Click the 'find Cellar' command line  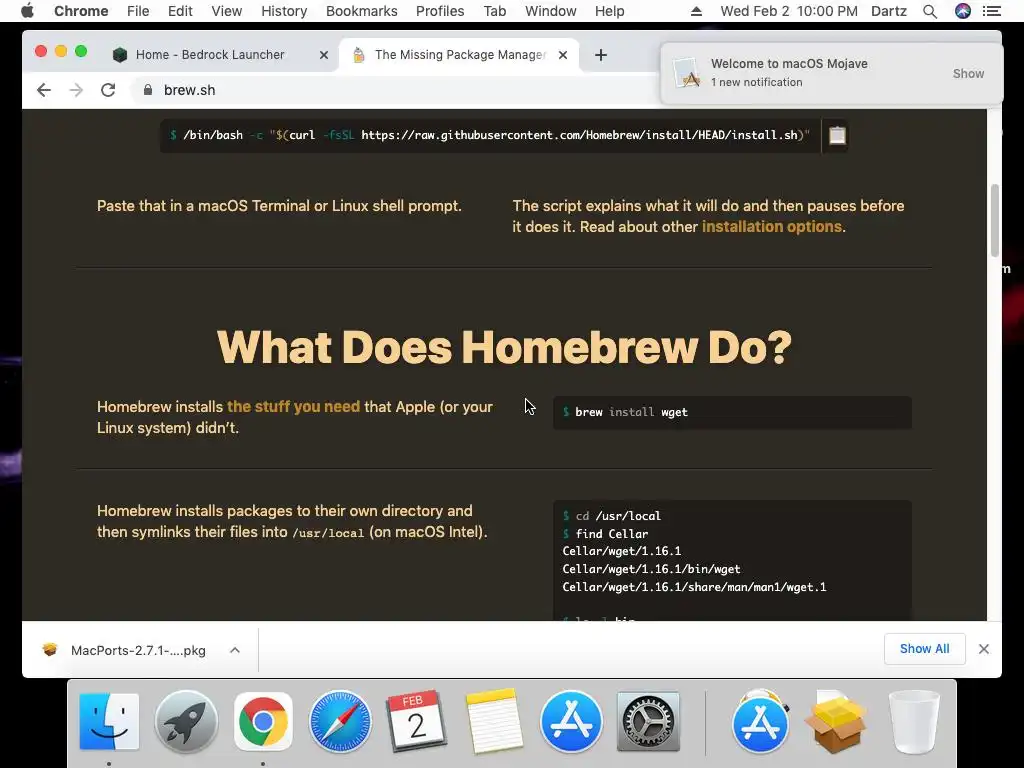click(x=611, y=534)
